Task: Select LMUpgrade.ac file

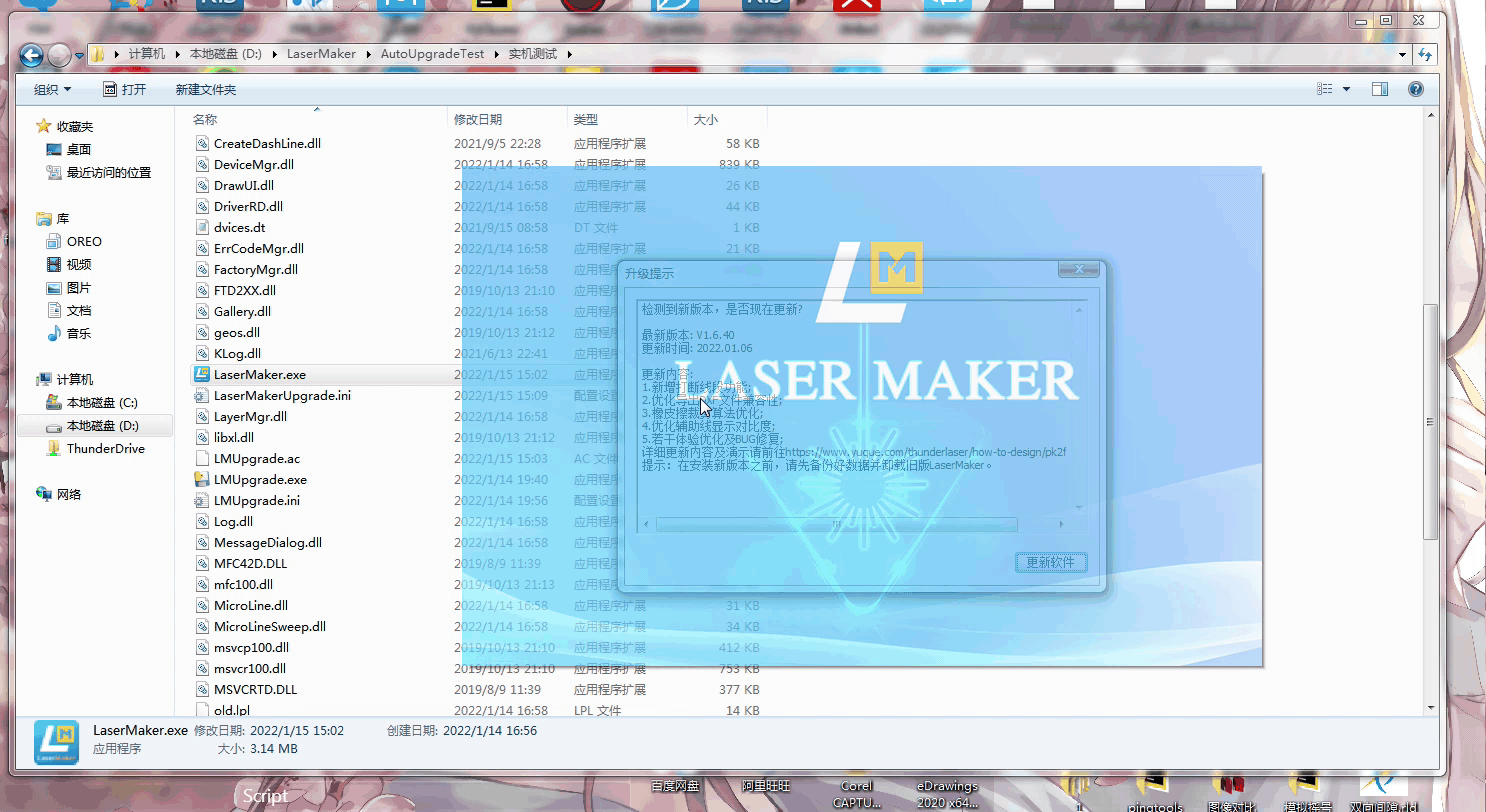Action: point(256,458)
